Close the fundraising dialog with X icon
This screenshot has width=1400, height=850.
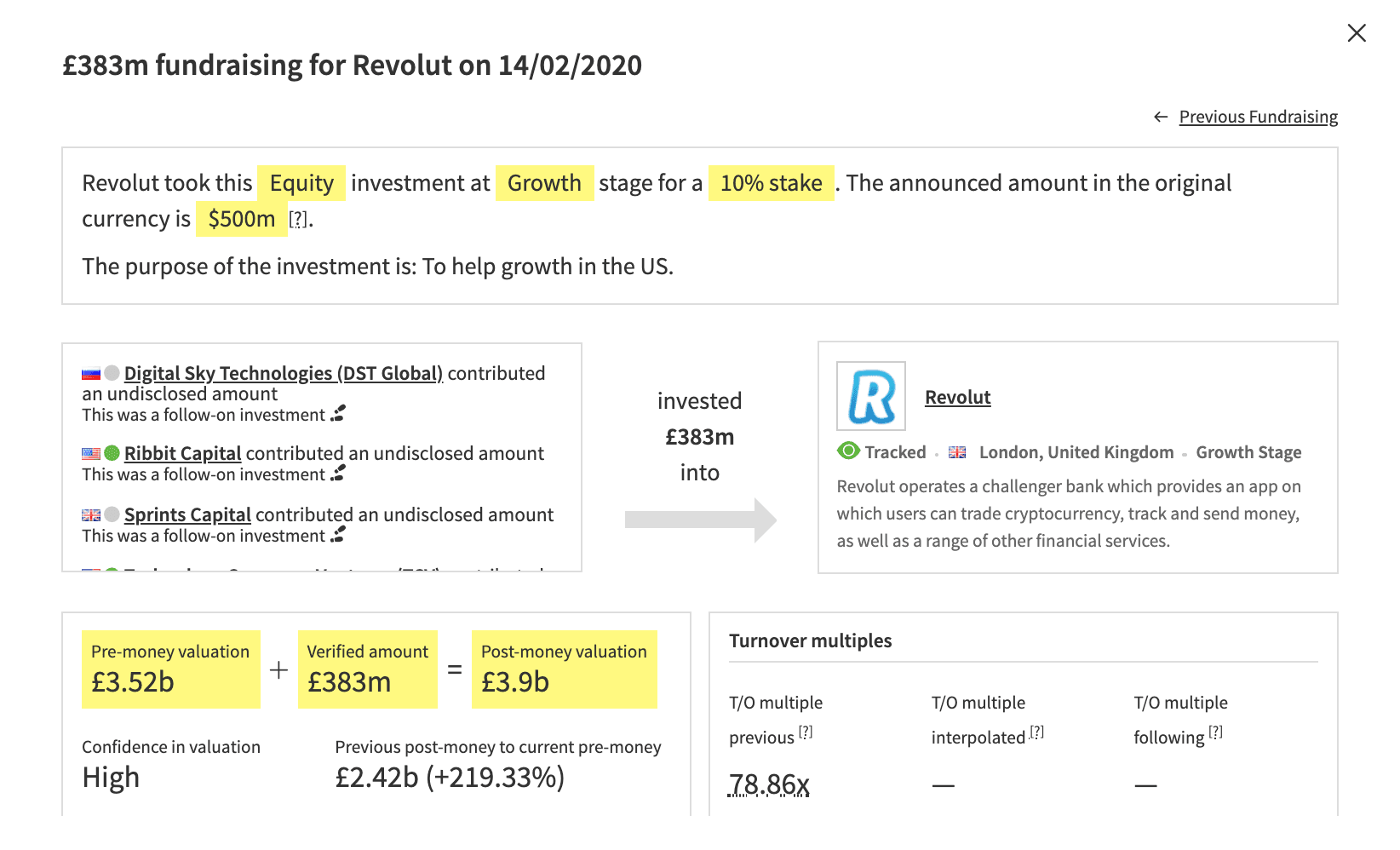[1357, 33]
